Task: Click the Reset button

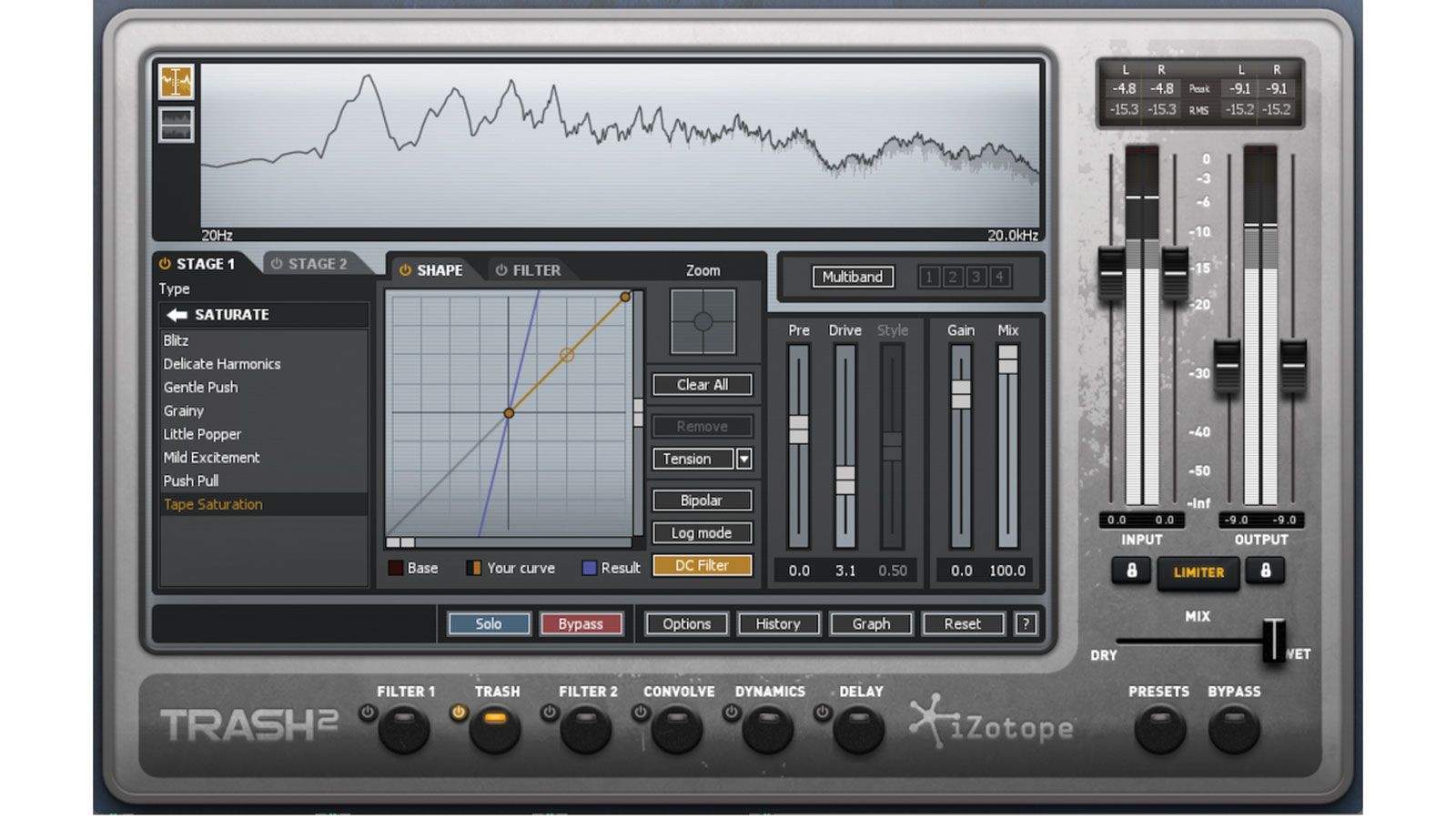Action: click(963, 624)
